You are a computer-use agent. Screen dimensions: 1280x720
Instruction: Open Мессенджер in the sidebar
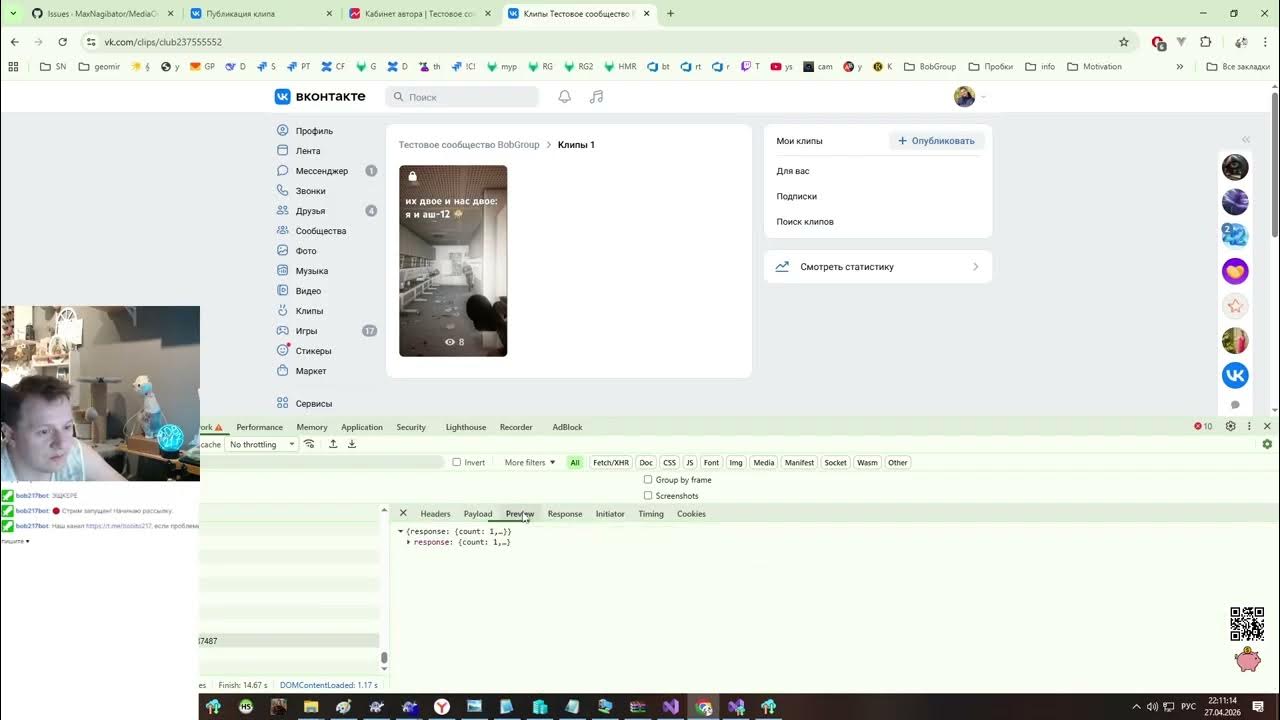click(x=321, y=171)
